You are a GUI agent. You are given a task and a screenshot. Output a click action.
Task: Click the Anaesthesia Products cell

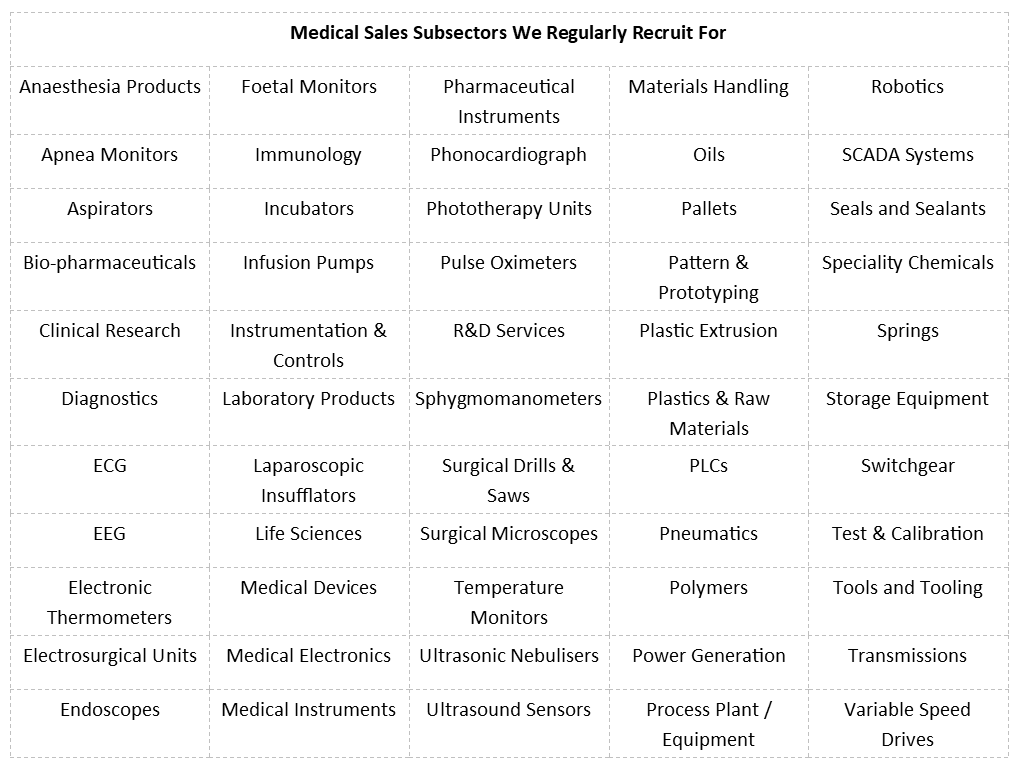click(x=110, y=87)
